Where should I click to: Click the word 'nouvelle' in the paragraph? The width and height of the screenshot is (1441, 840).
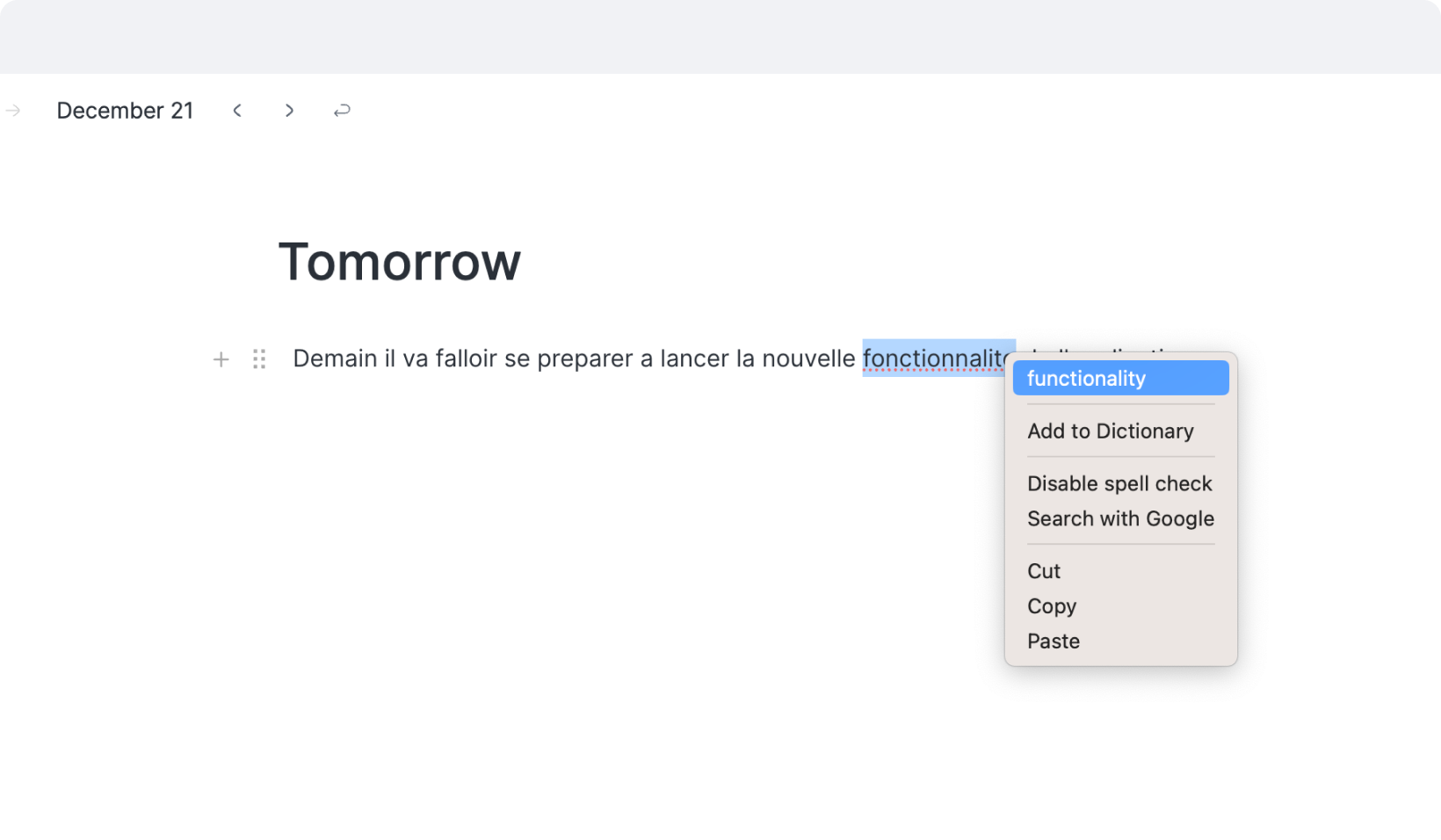(x=808, y=358)
